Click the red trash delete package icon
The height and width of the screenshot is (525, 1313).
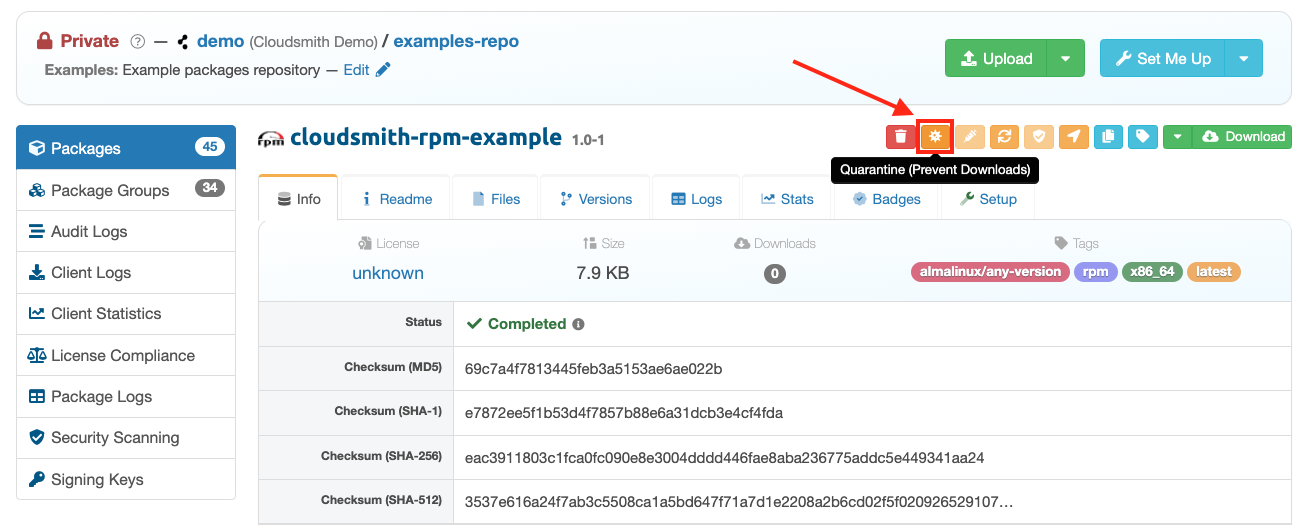point(901,137)
